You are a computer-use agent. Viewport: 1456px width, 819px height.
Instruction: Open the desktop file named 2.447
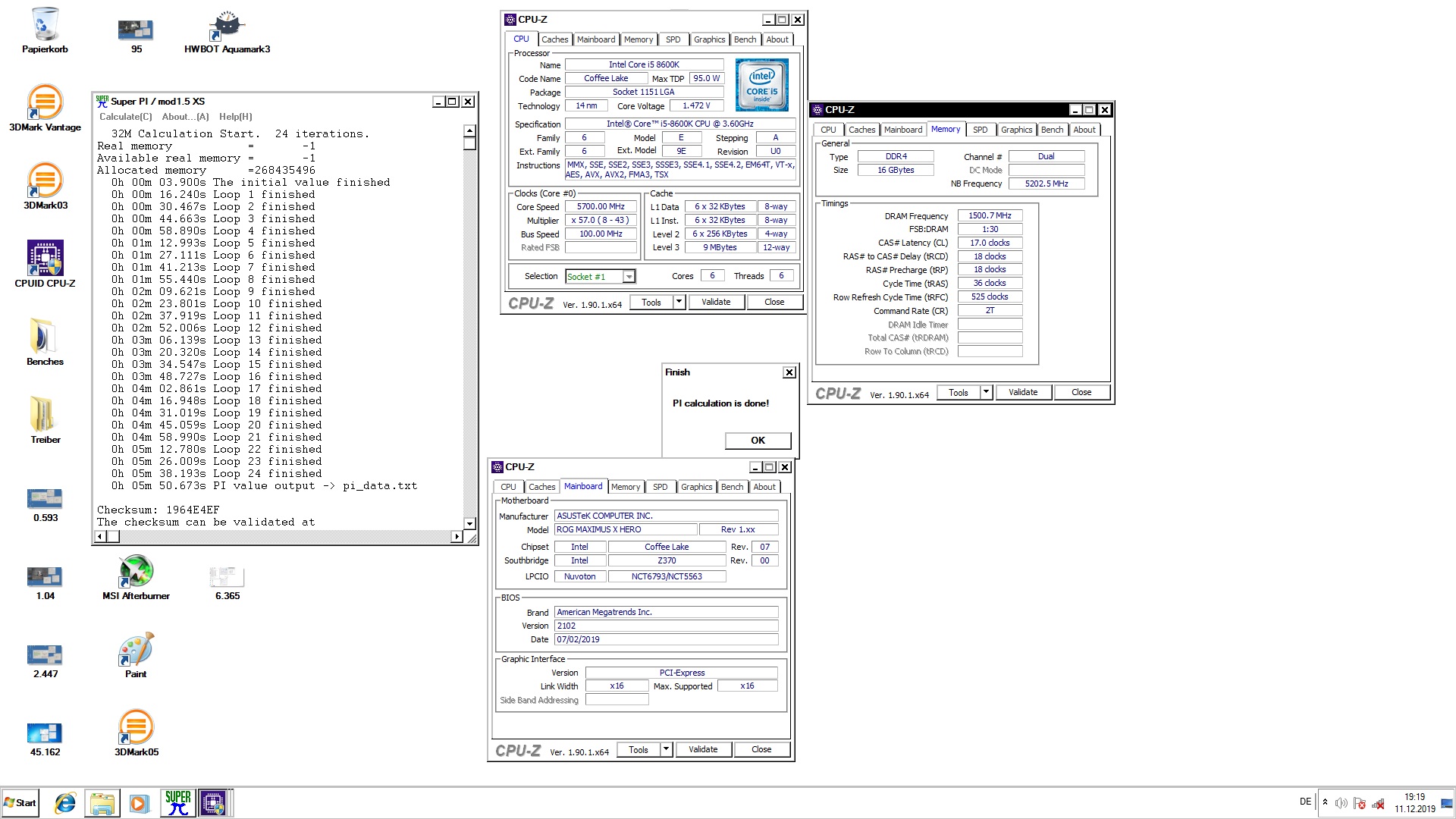coord(45,661)
